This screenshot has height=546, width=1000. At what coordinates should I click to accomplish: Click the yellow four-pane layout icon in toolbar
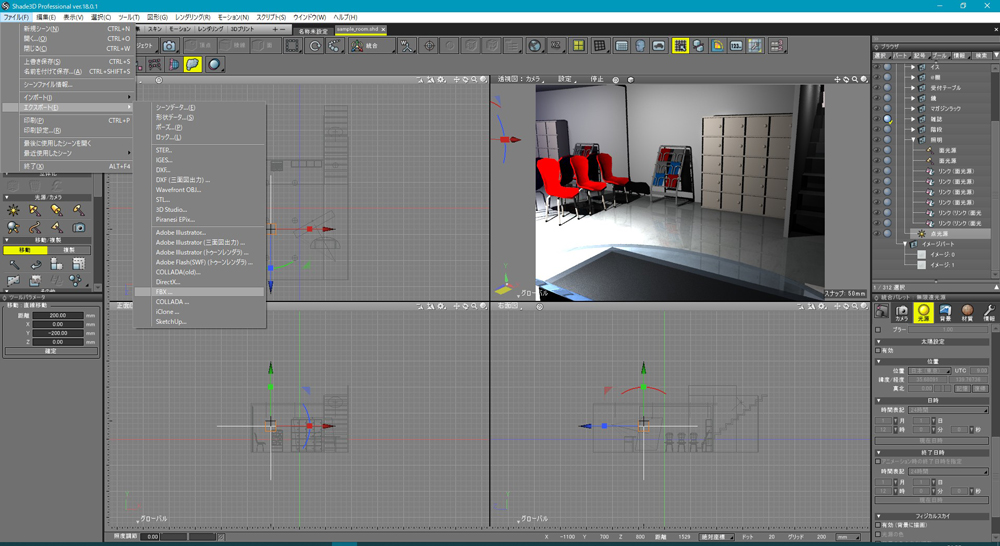pyautogui.click(x=578, y=46)
